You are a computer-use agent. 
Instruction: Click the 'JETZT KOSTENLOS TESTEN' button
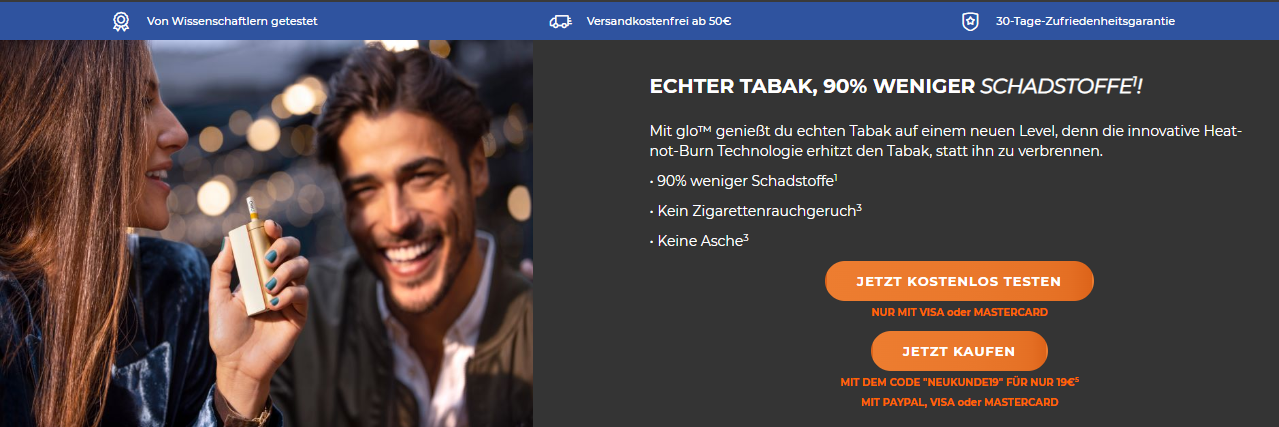(x=959, y=282)
